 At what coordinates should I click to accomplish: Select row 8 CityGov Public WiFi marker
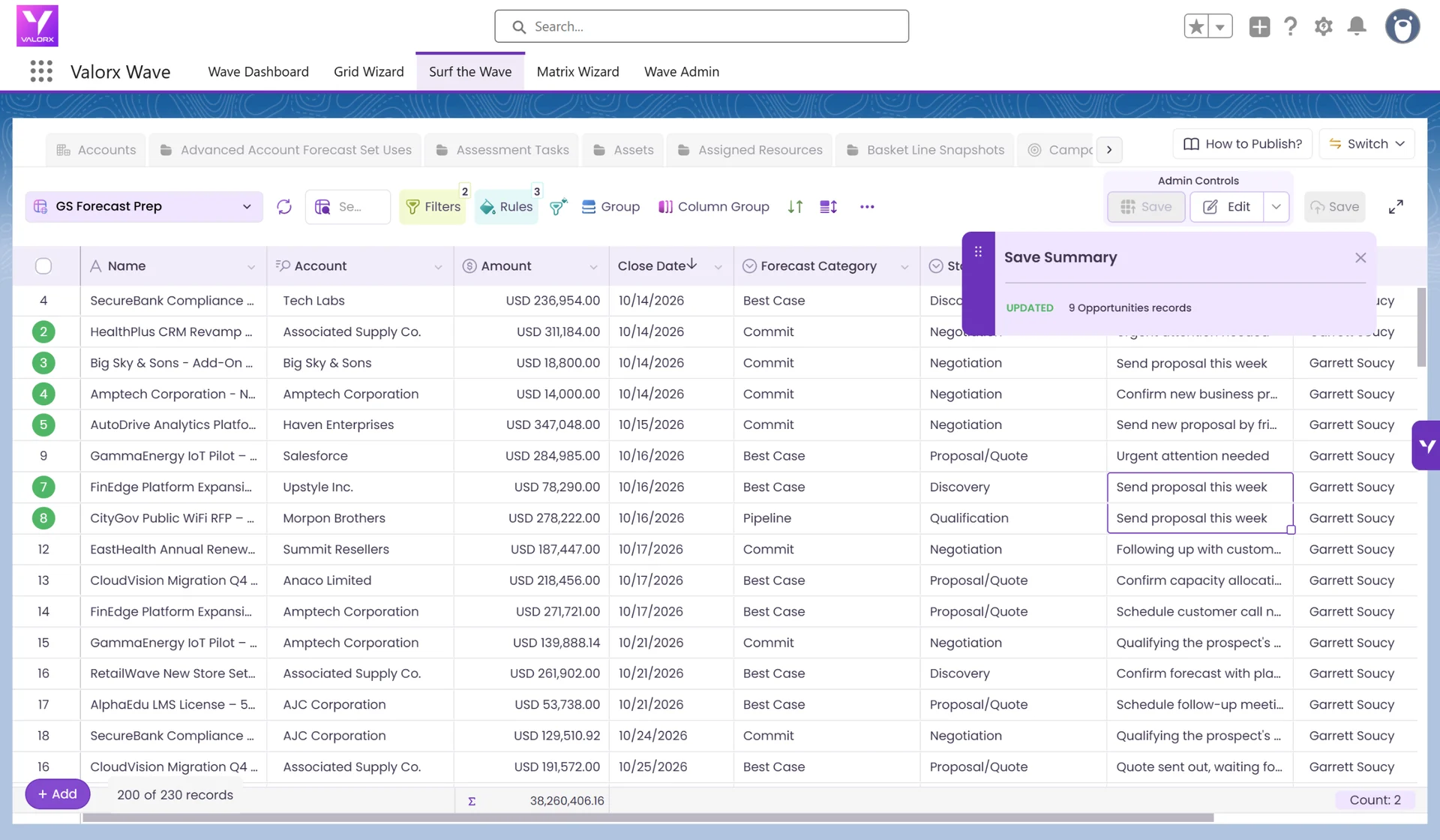(x=43, y=518)
